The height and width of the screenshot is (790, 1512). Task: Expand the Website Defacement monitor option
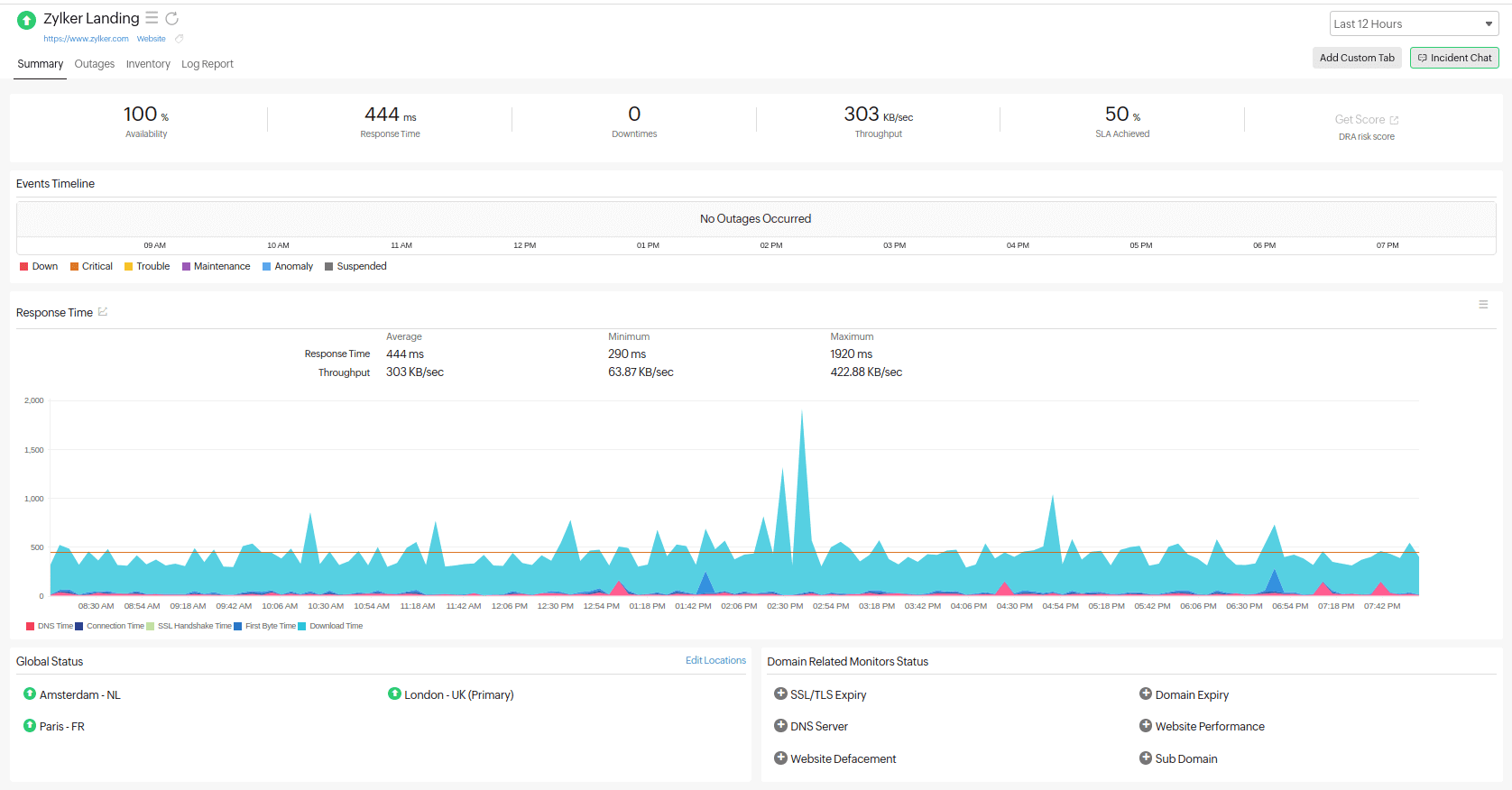tap(780, 758)
